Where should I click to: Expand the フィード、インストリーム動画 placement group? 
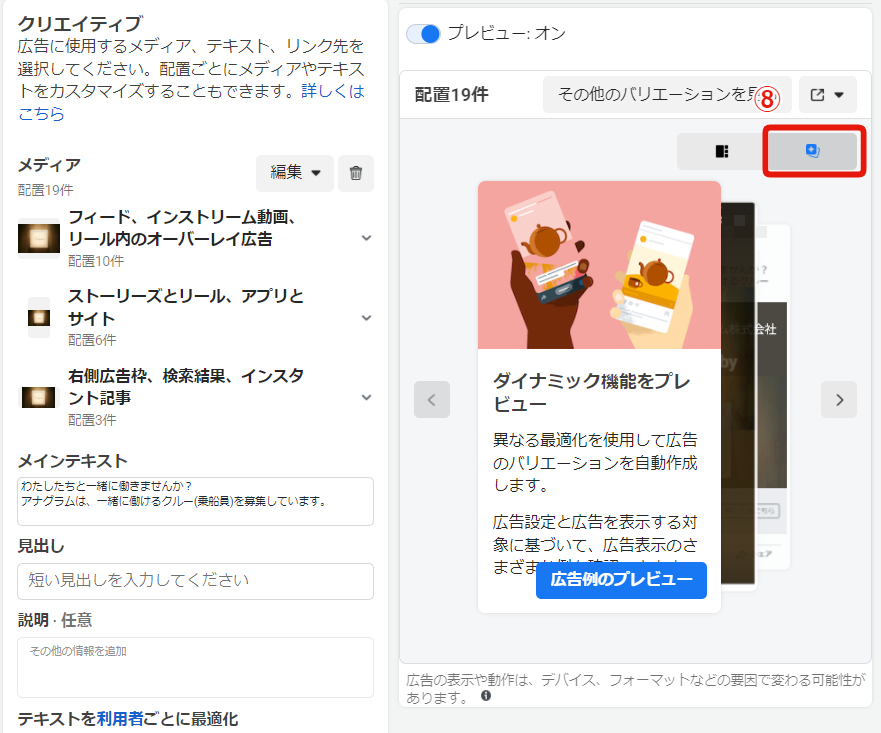click(366, 238)
